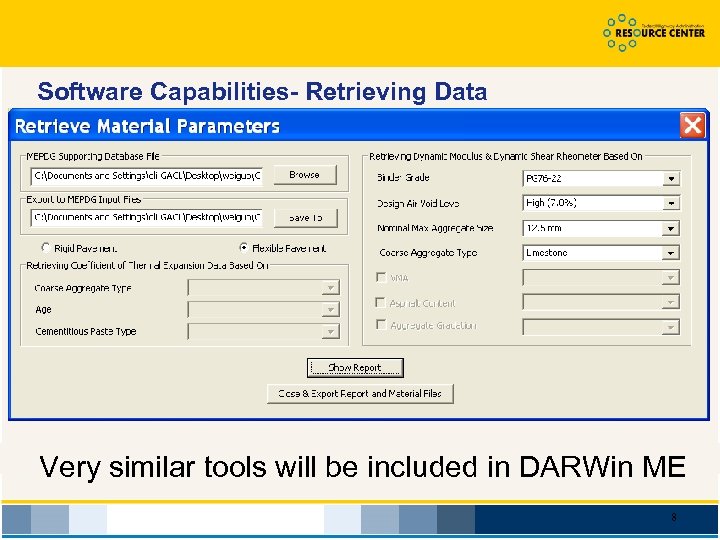Click the MEPDG Supporting Database File path field
The width and height of the screenshot is (720, 540).
click(x=146, y=176)
